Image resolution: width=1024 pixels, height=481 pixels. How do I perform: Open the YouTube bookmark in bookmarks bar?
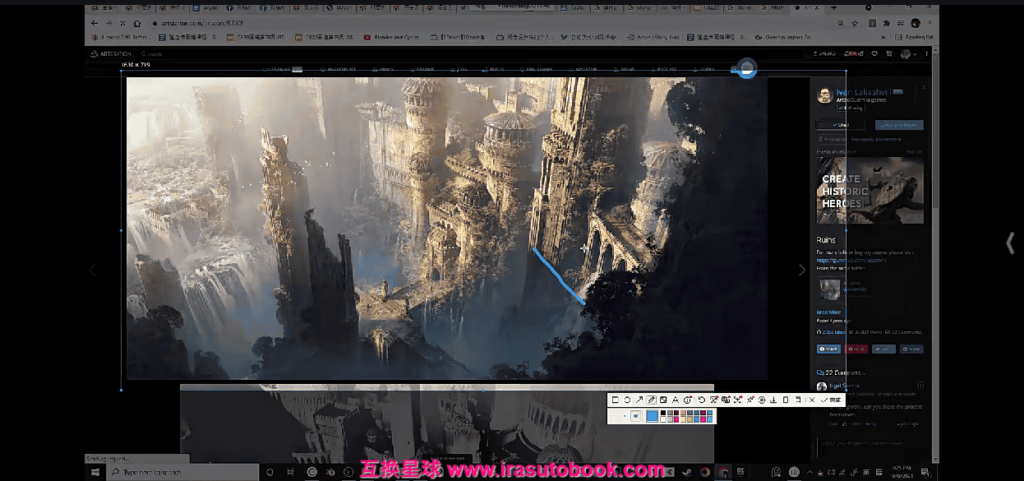point(394,37)
